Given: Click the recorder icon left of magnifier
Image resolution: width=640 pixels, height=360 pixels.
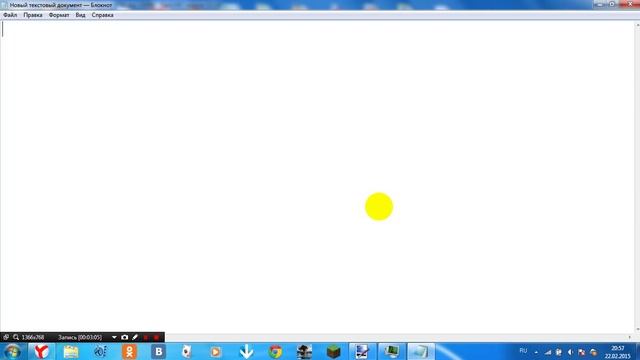Looking at the screenshot, I should pos(6,337).
